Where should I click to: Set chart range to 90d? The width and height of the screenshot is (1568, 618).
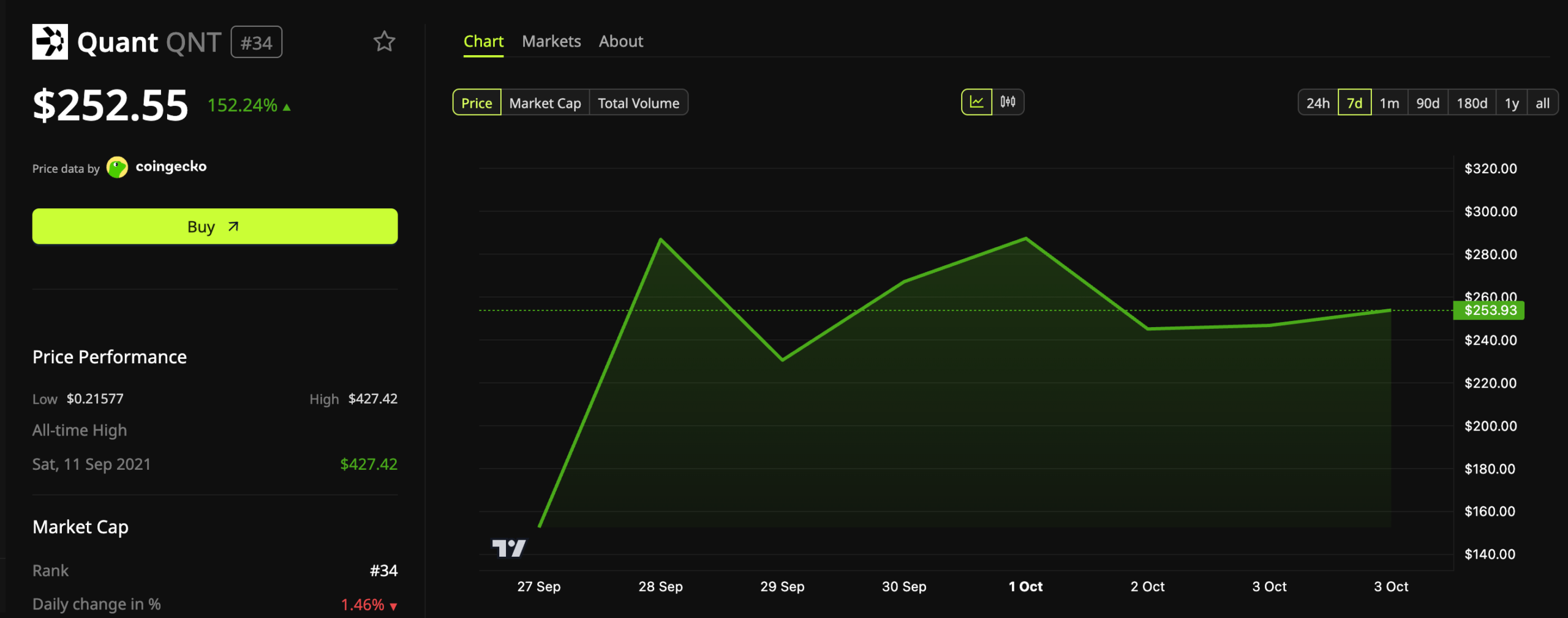(x=1428, y=103)
